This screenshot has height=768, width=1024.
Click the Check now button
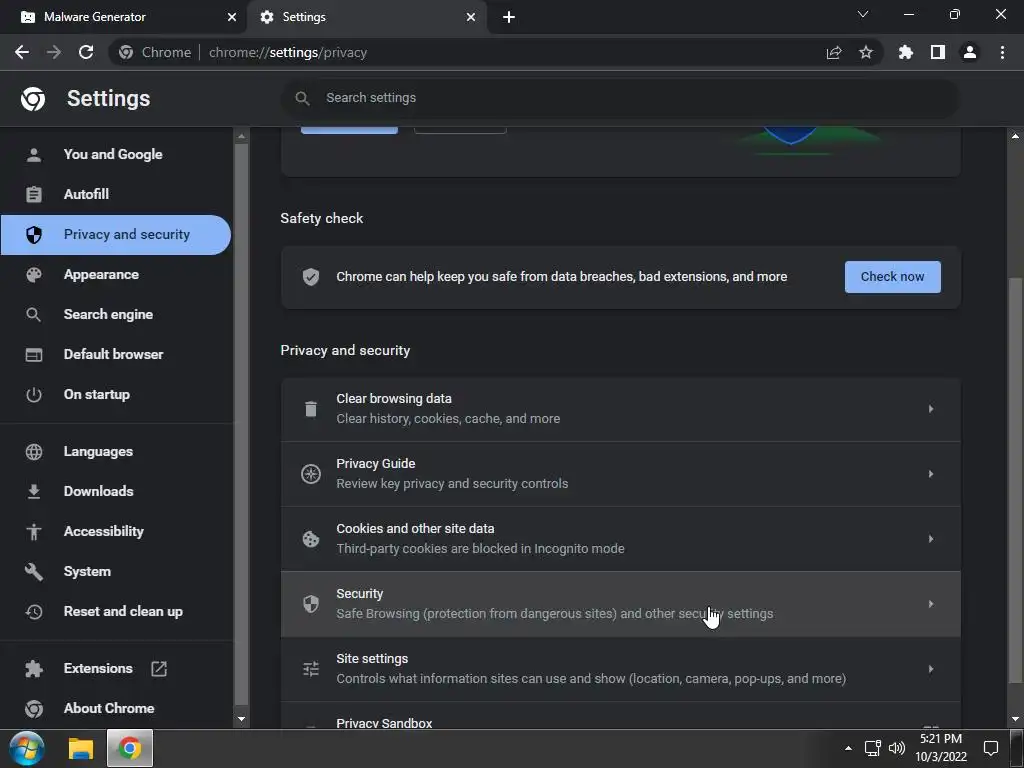[892, 277]
